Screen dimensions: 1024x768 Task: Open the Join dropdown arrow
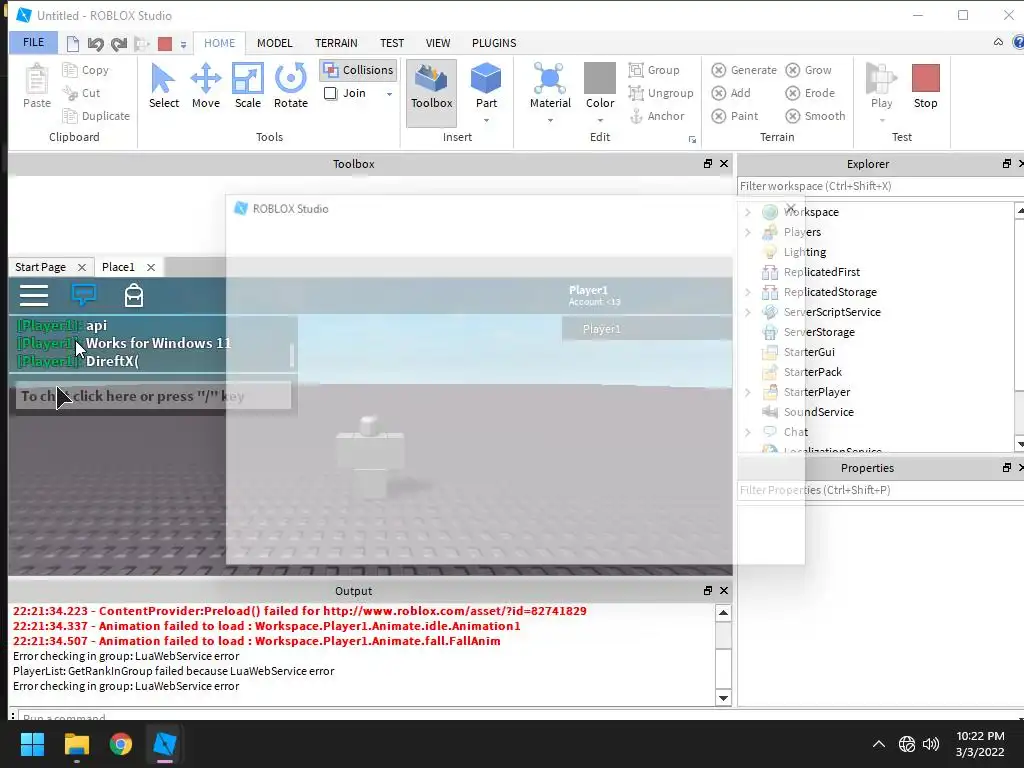tap(389, 94)
